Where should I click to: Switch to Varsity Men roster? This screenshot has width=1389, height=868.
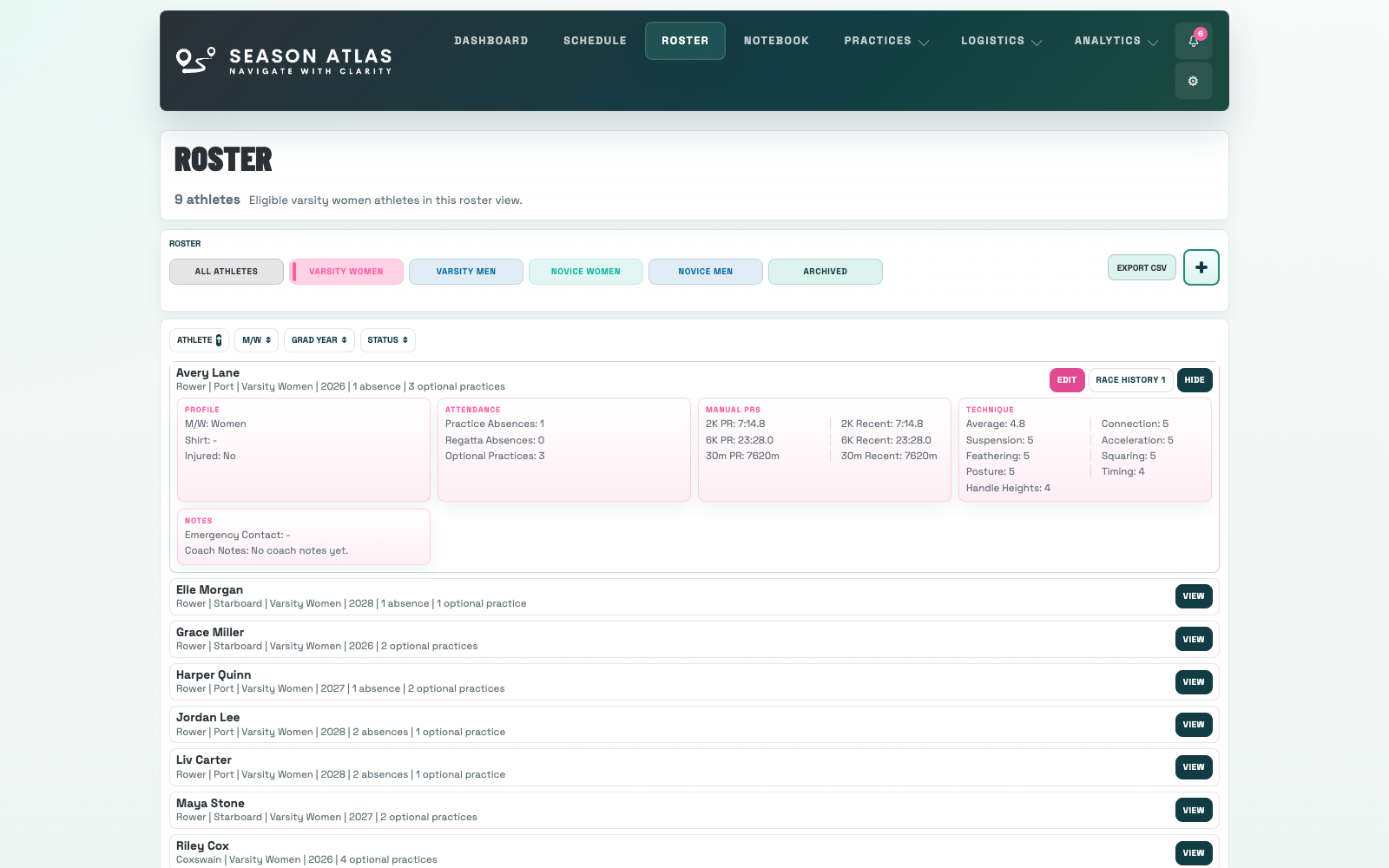tap(466, 272)
